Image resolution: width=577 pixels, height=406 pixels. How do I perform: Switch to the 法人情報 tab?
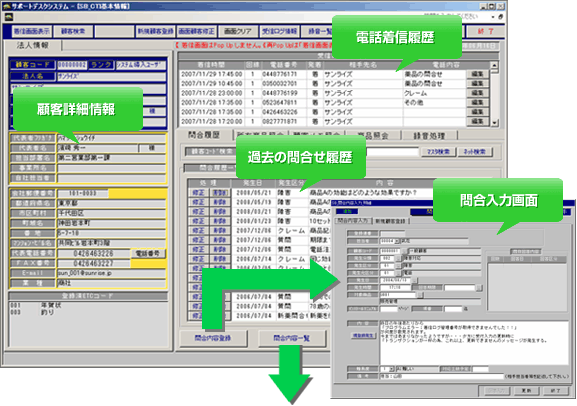click(x=33, y=45)
